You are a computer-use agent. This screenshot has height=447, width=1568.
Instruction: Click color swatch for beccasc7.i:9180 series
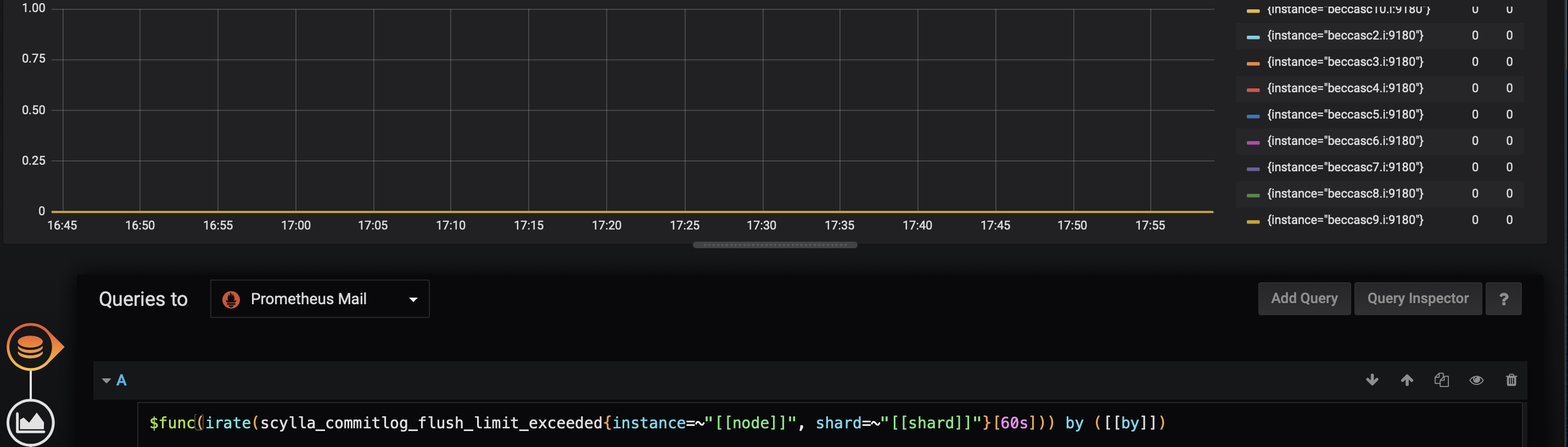[x=1253, y=168]
